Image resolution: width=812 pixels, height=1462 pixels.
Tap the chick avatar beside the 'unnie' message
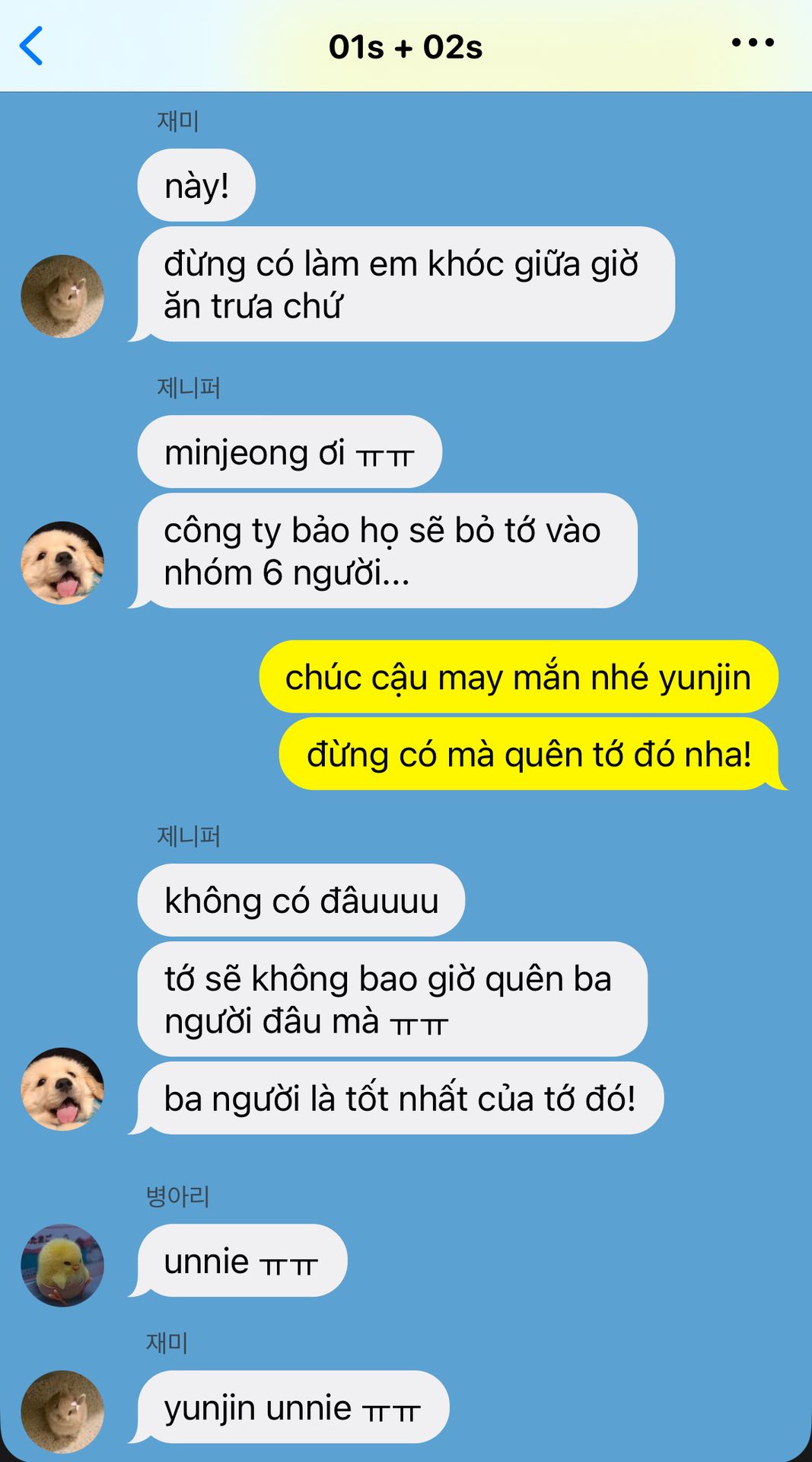[x=62, y=1266]
